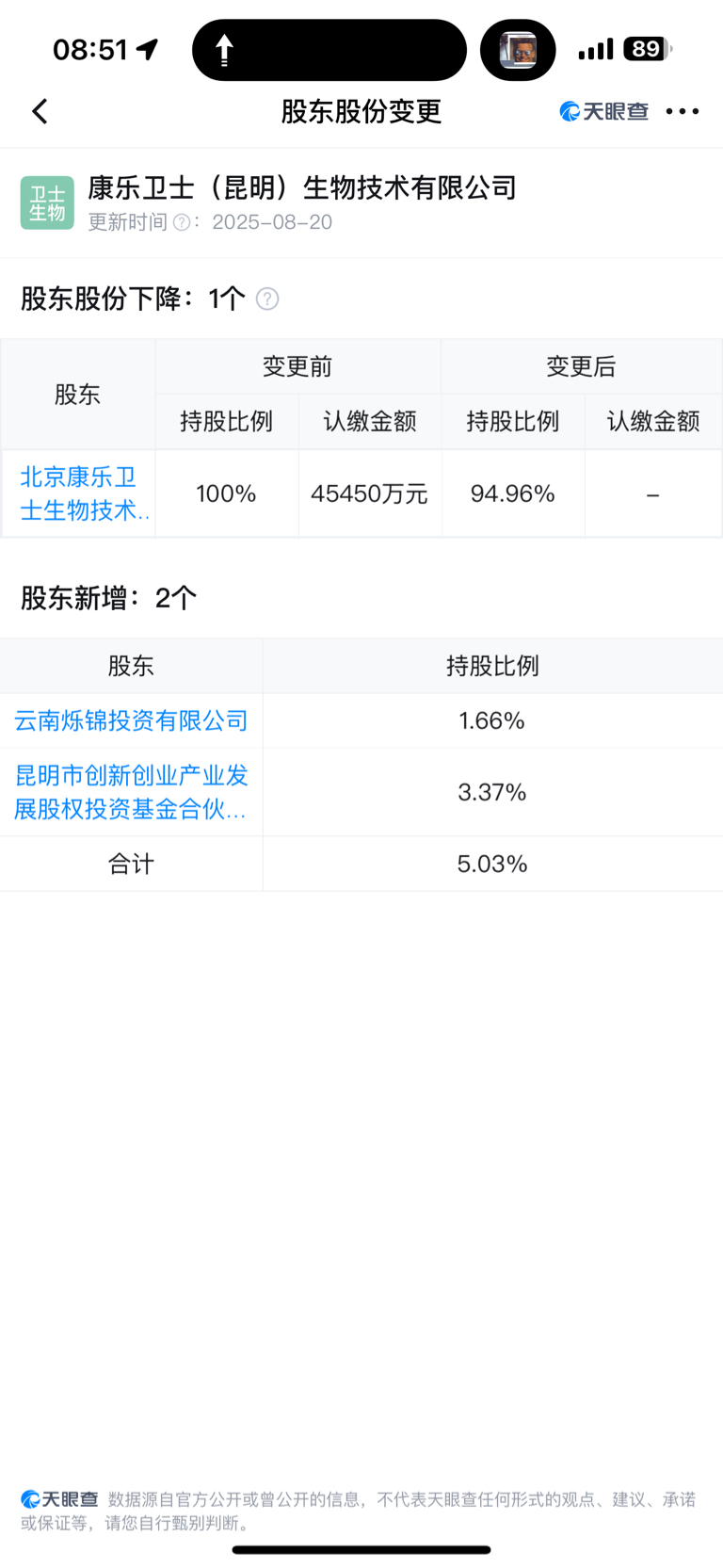Tap the home indicator bar at bottom
This screenshot has width=723, height=1568.
click(x=361, y=1549)
